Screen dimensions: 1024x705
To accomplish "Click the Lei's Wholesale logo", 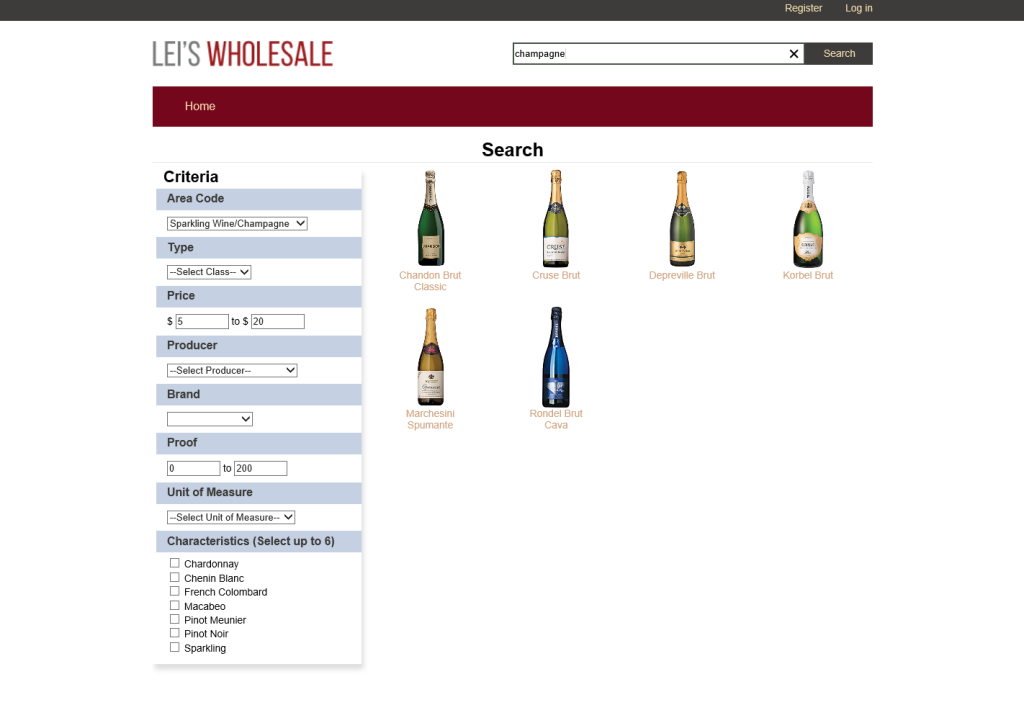I will click(x=242, y=53).
